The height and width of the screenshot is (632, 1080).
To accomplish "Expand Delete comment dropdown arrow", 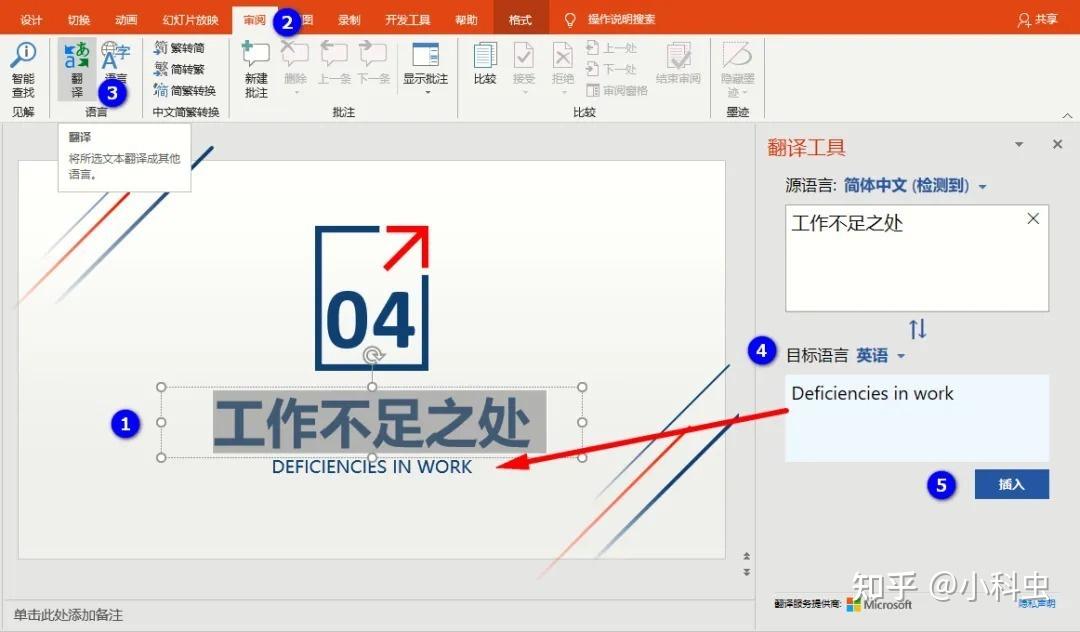I will pyautogui.click(x=296, y=92).
